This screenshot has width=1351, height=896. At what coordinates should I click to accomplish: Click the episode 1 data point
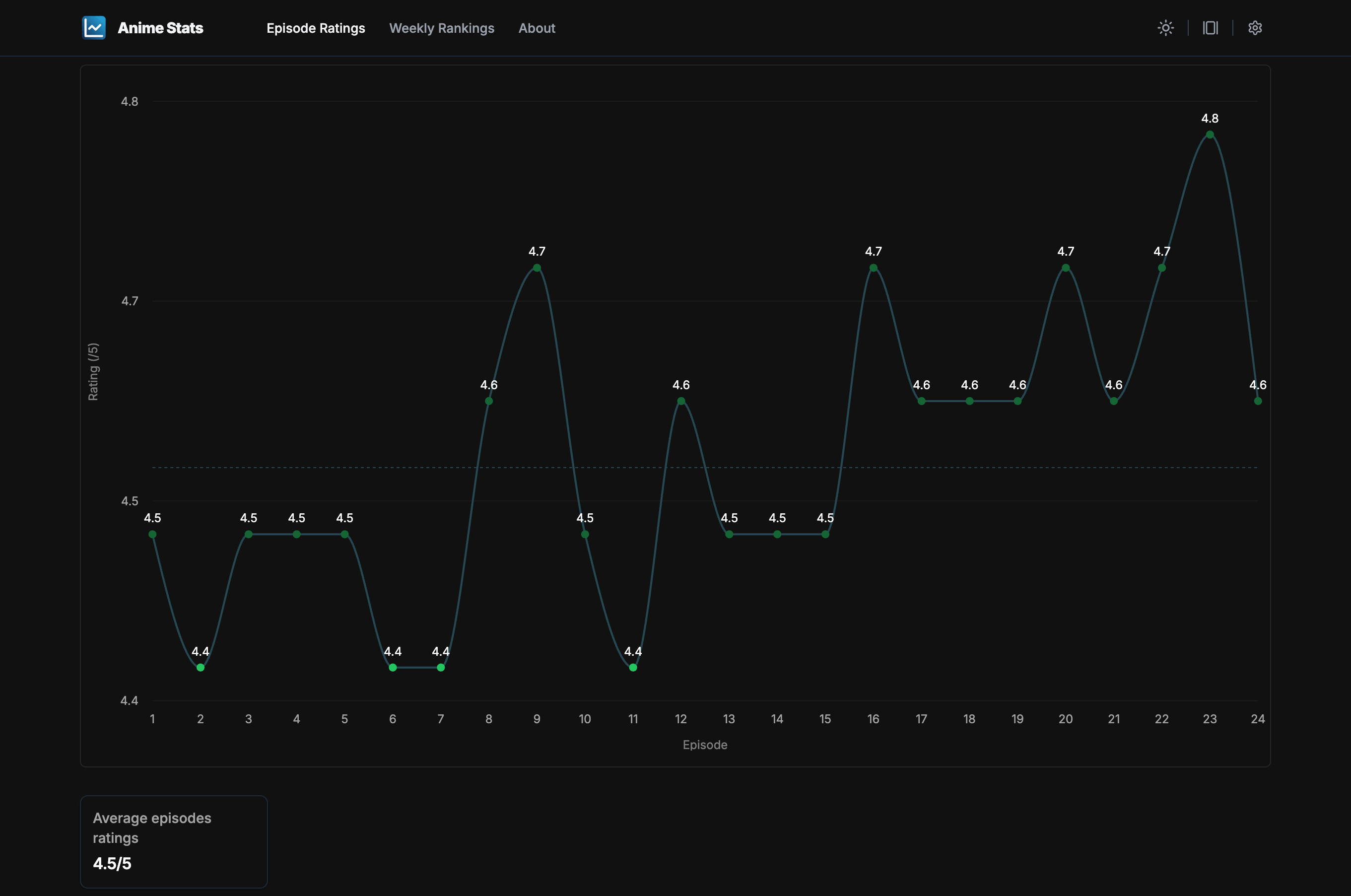click(x=152, y=534)
